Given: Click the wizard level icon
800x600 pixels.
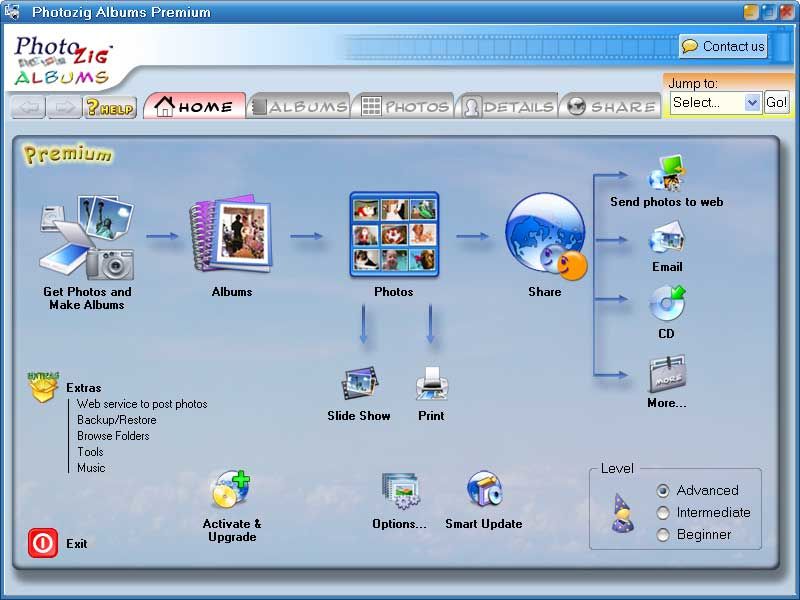Looking at the screenshot, I should point(622,513).
